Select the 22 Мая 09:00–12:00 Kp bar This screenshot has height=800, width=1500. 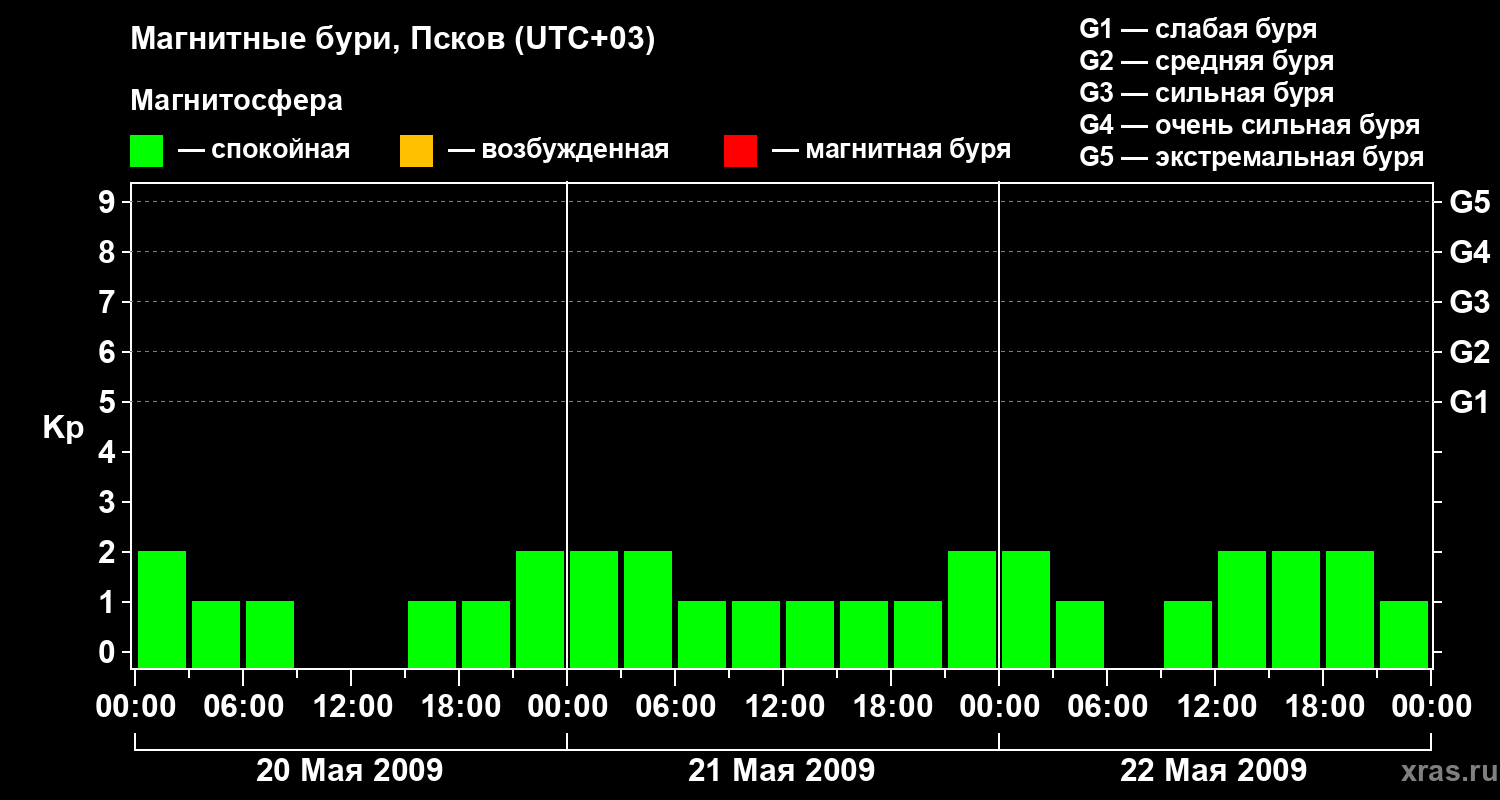coord(1188,634)
